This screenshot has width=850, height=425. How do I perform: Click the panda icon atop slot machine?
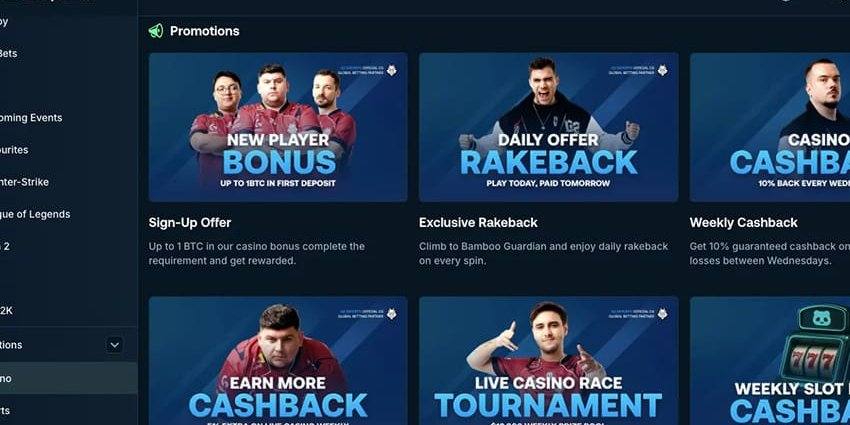821,318
